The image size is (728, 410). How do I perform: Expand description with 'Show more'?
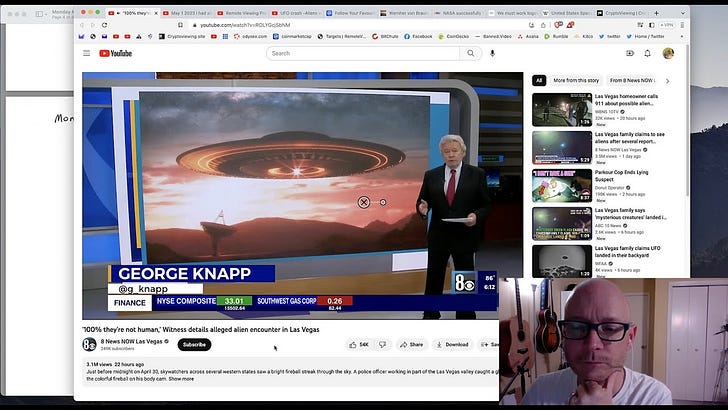[181, 379]
